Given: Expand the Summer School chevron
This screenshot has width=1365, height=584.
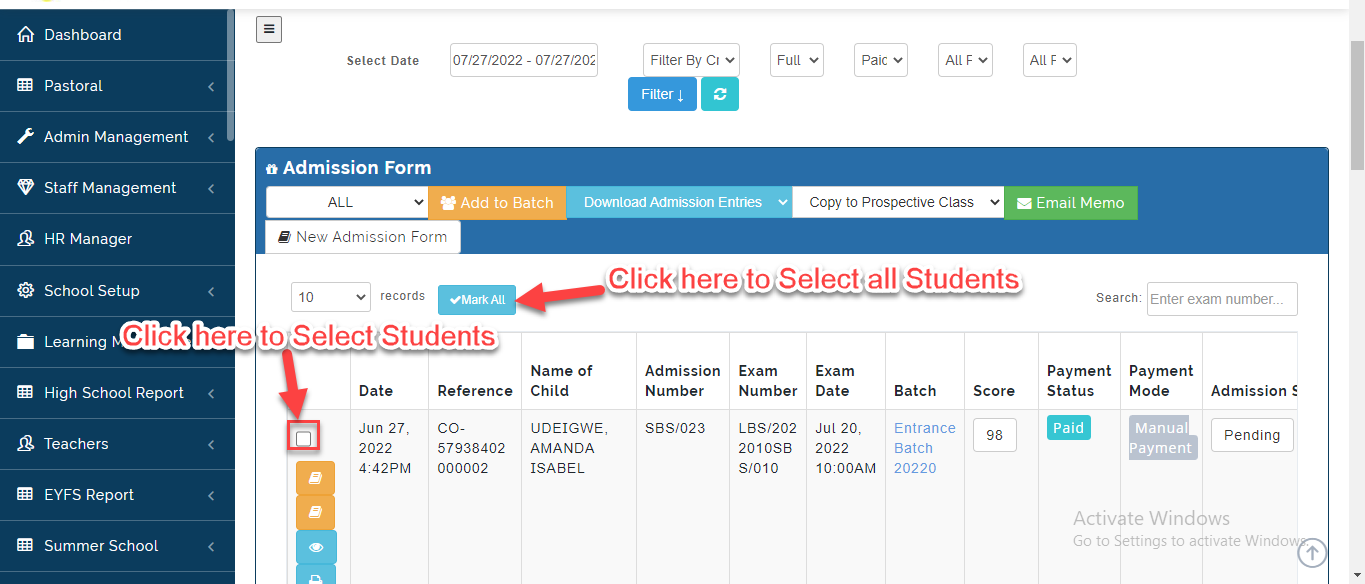Looking at the screenshot, I should 211,547.
